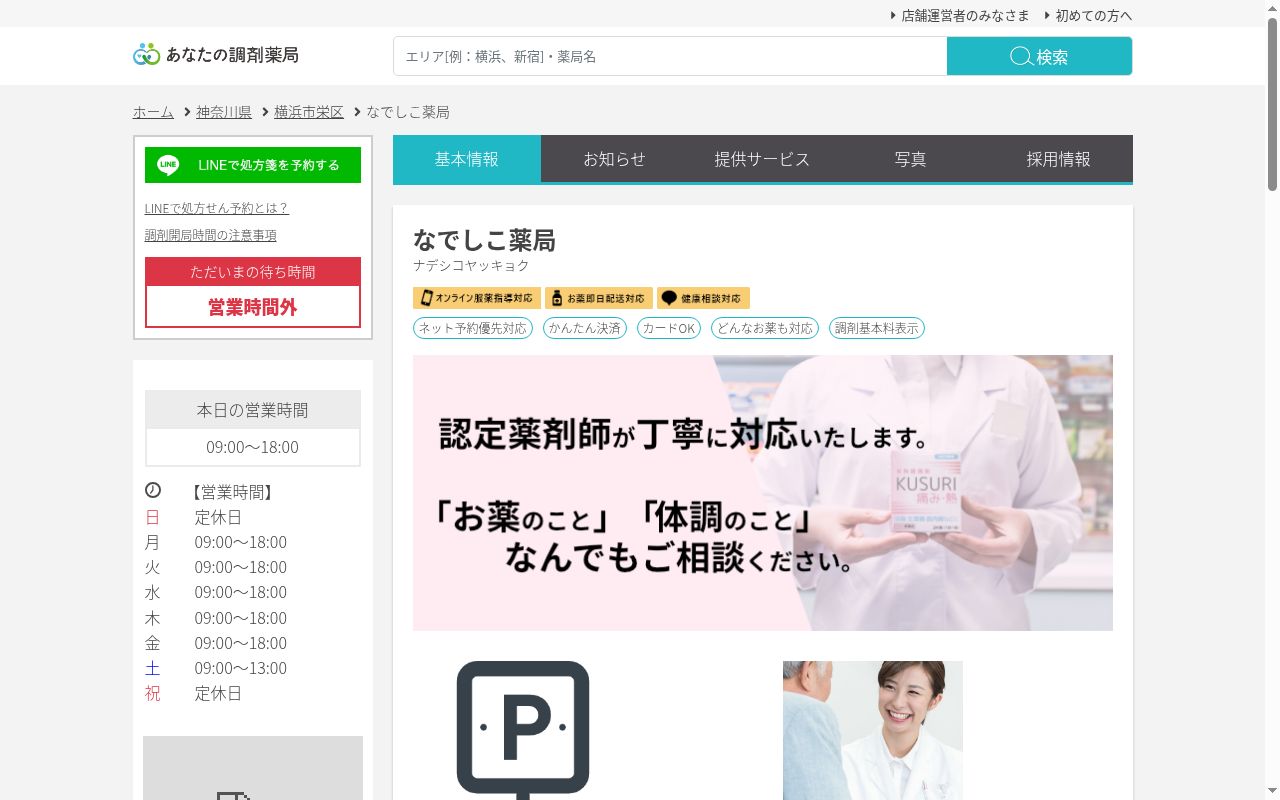Switch to the 基本情報 tab
The width and height of the screenshot is (1280, 800).
click(x=467, y=159)
